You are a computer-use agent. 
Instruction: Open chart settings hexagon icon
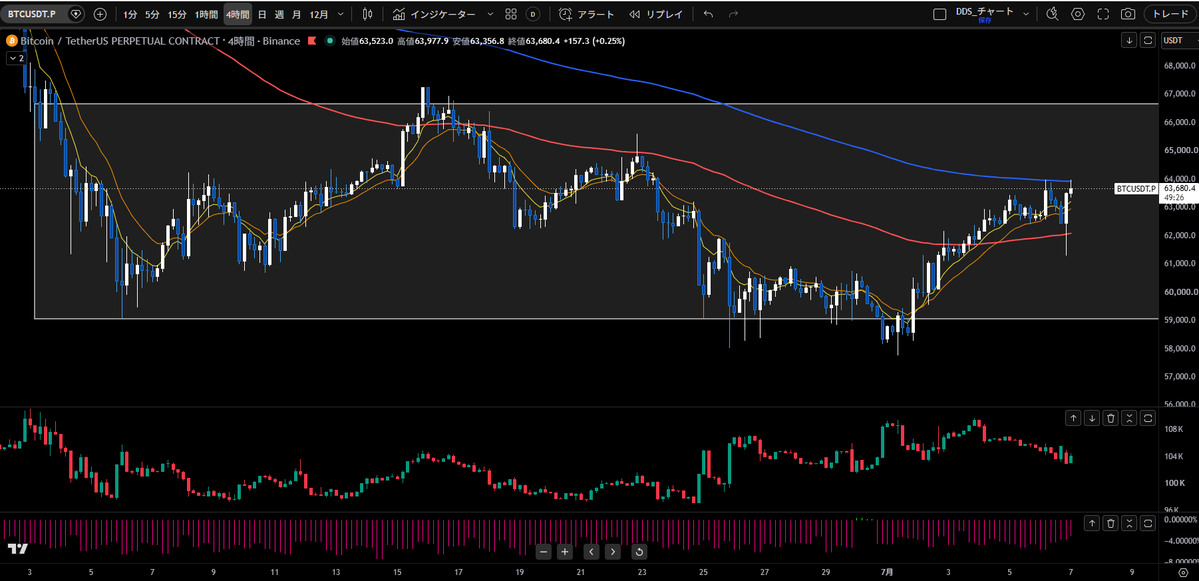1077,14
